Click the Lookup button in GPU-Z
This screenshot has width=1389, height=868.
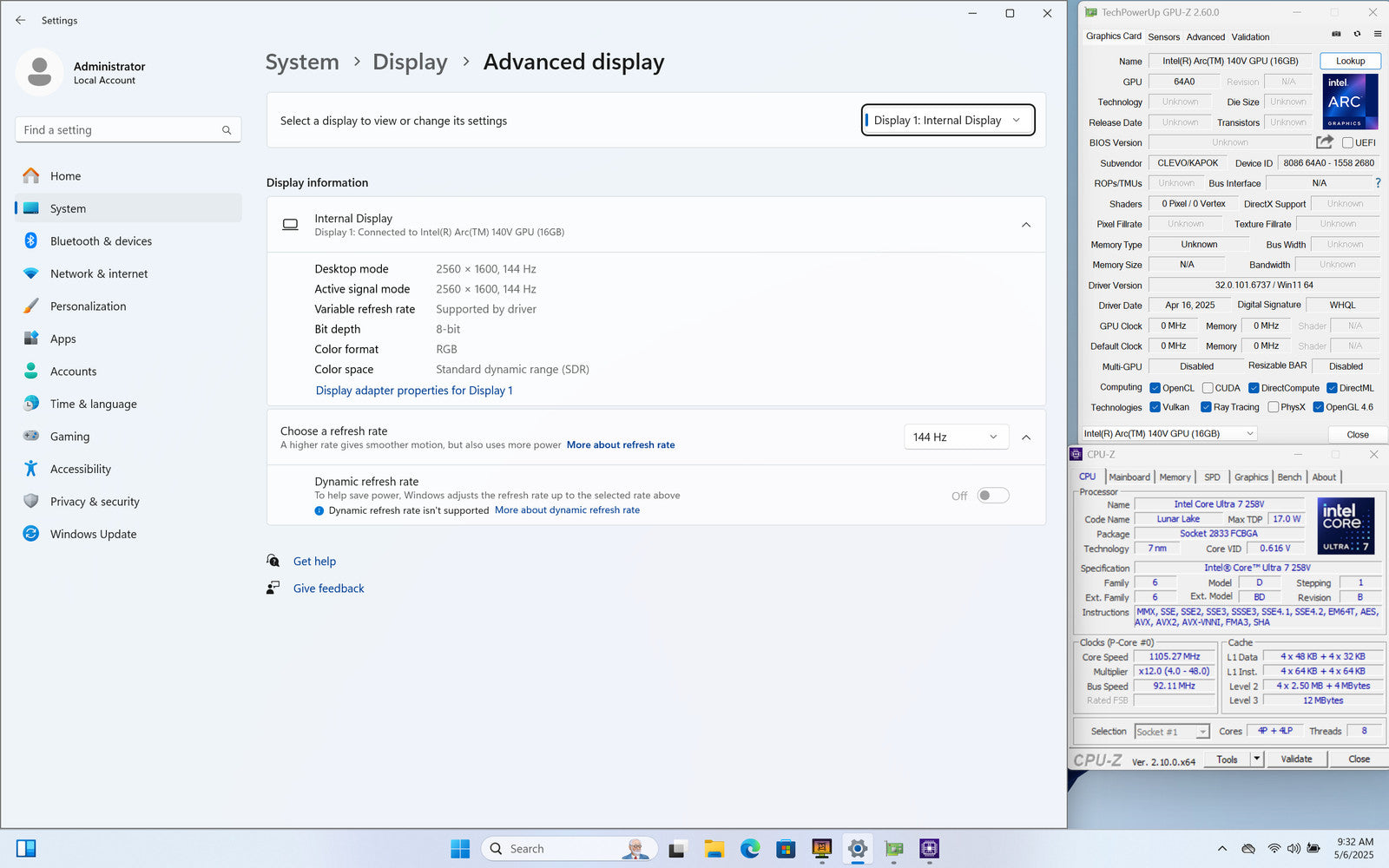tap(1350, 61)
